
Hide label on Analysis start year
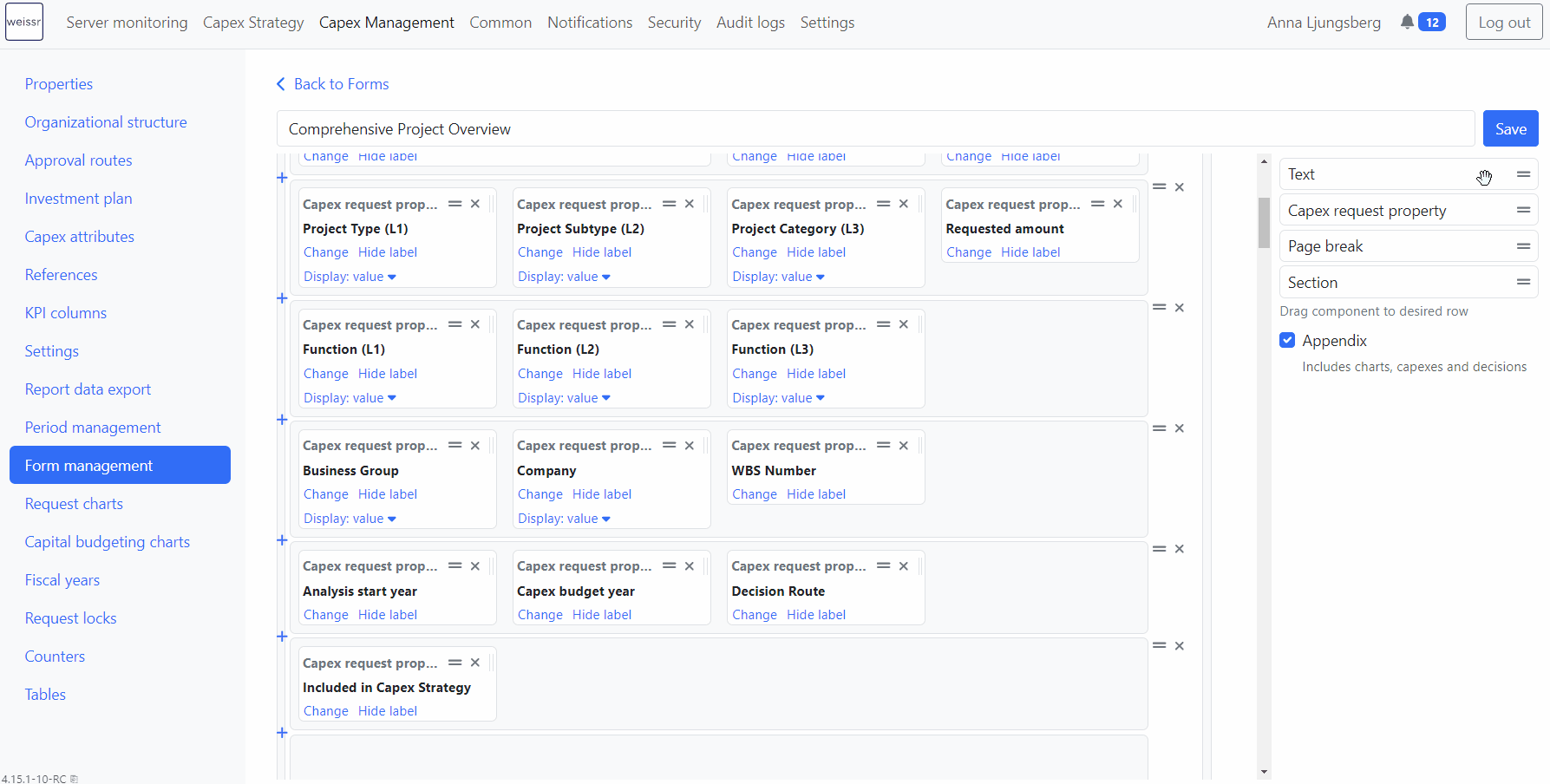click(x=388, y=614)
